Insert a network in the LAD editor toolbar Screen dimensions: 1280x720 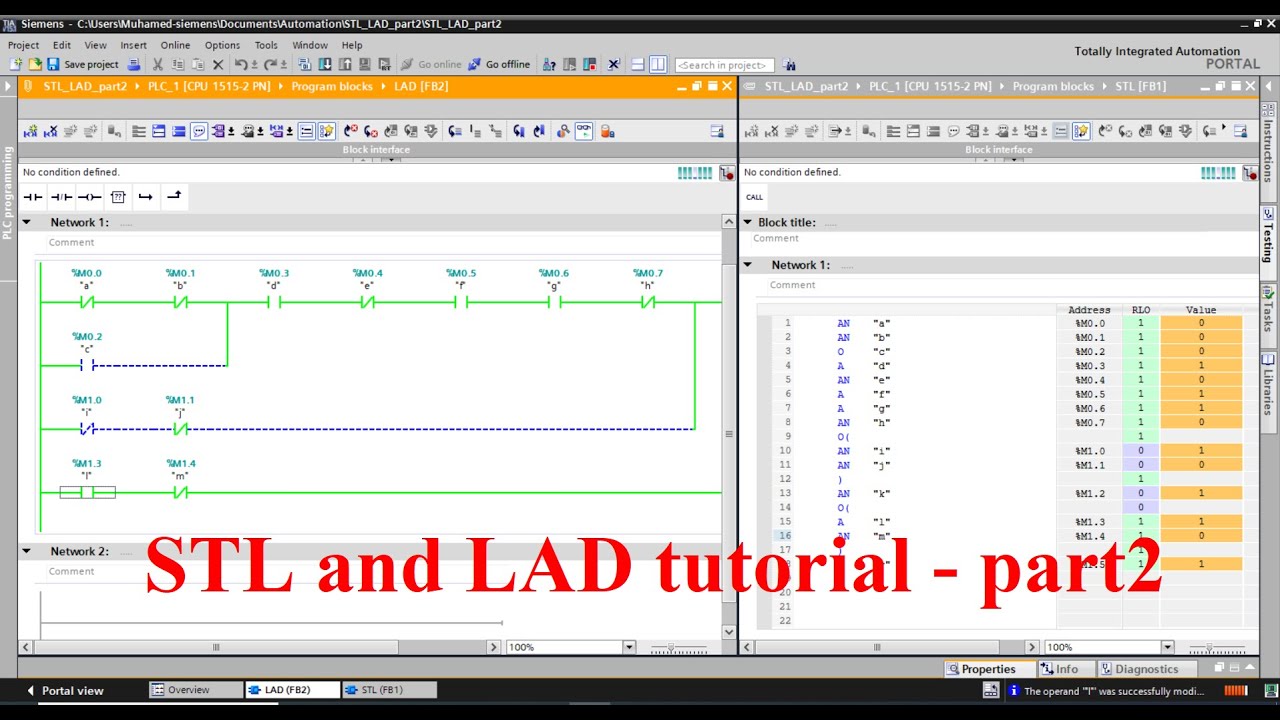30,131
